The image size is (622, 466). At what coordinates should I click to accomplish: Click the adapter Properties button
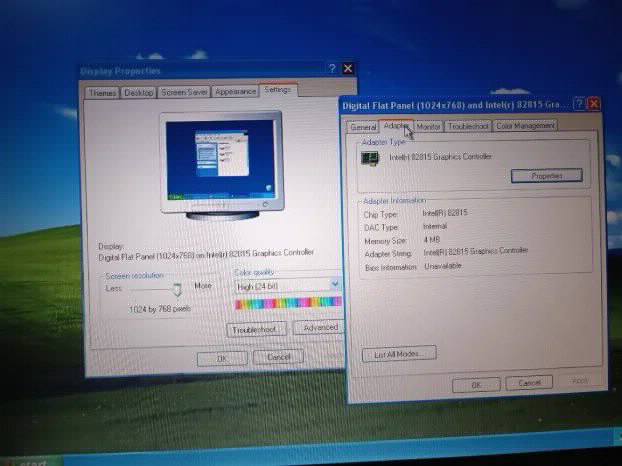click(547, 176)
